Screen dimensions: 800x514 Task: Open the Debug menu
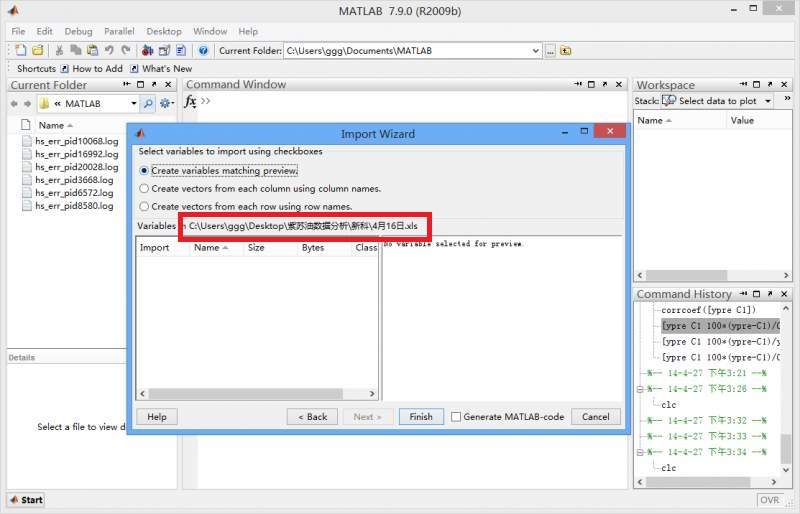click(78, 31)
